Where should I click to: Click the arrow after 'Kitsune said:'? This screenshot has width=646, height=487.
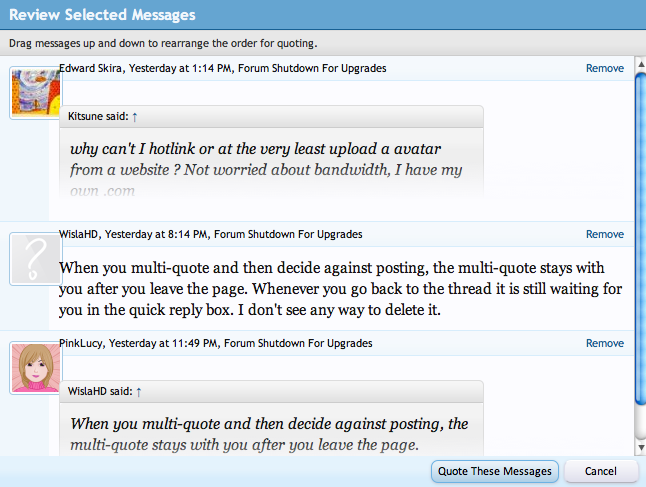pos(135,117)
